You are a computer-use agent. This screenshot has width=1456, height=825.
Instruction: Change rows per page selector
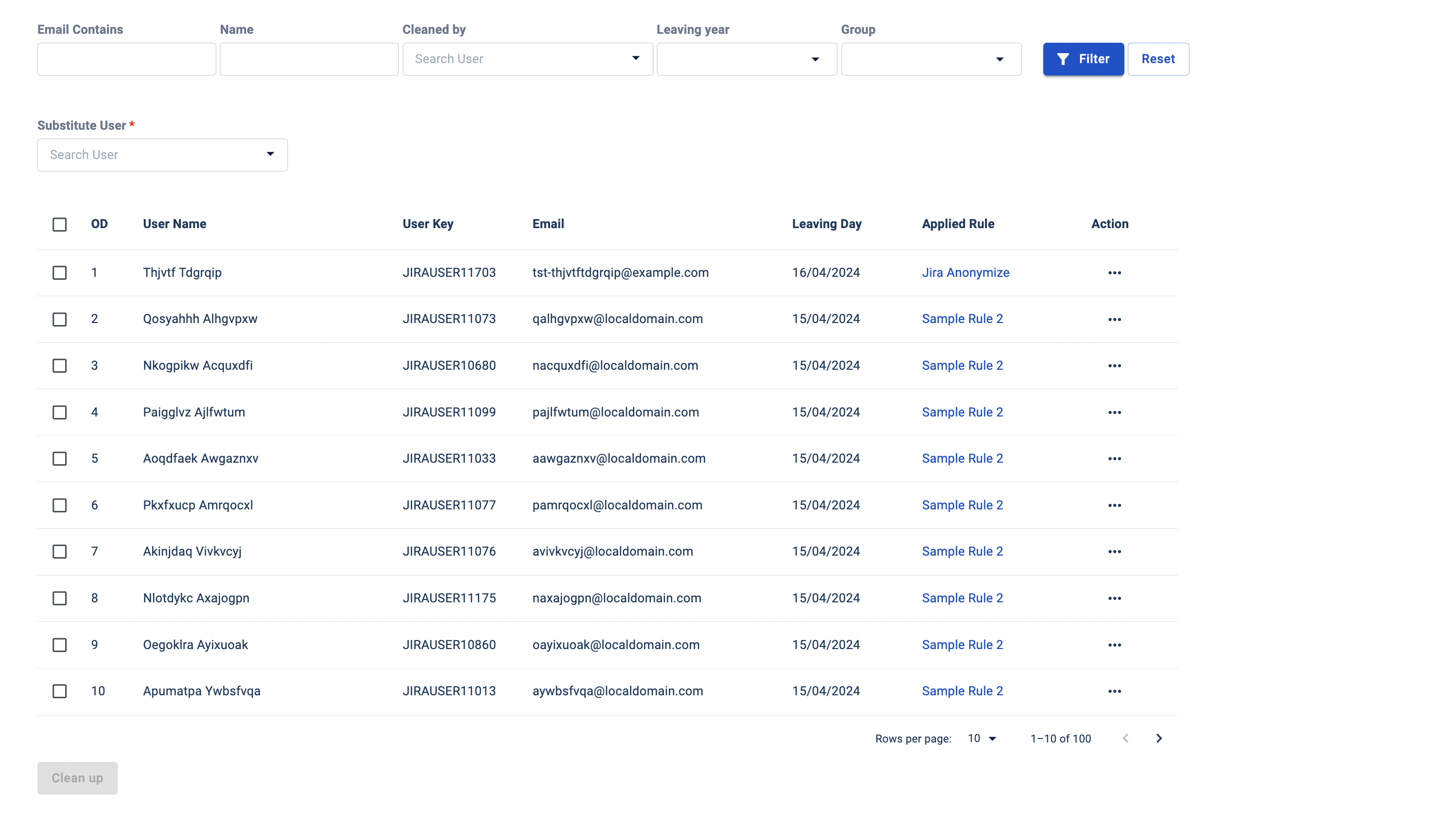(x=982, y=739)
